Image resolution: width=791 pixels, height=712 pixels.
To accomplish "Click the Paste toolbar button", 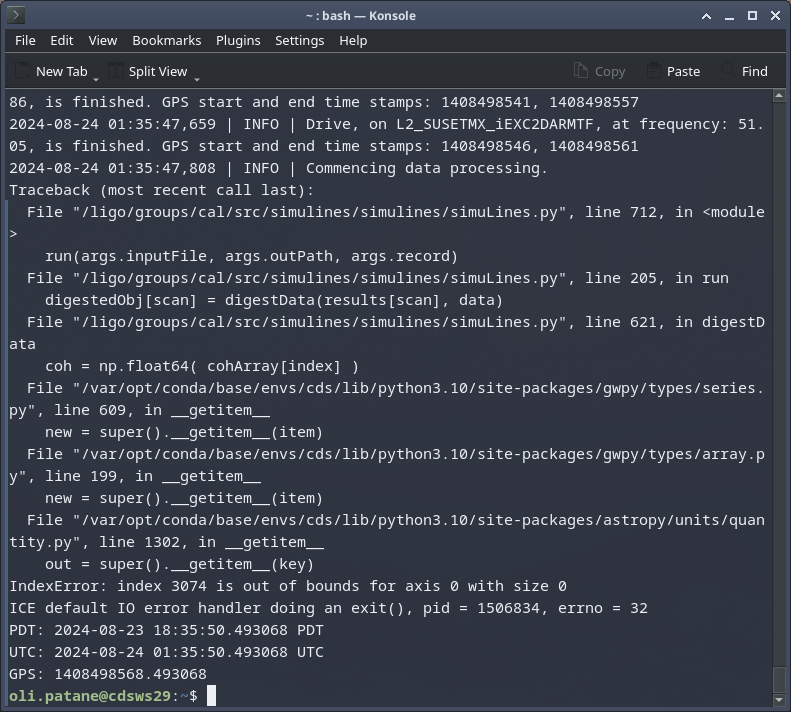I will pyautogui.click(x=673, y=71).
